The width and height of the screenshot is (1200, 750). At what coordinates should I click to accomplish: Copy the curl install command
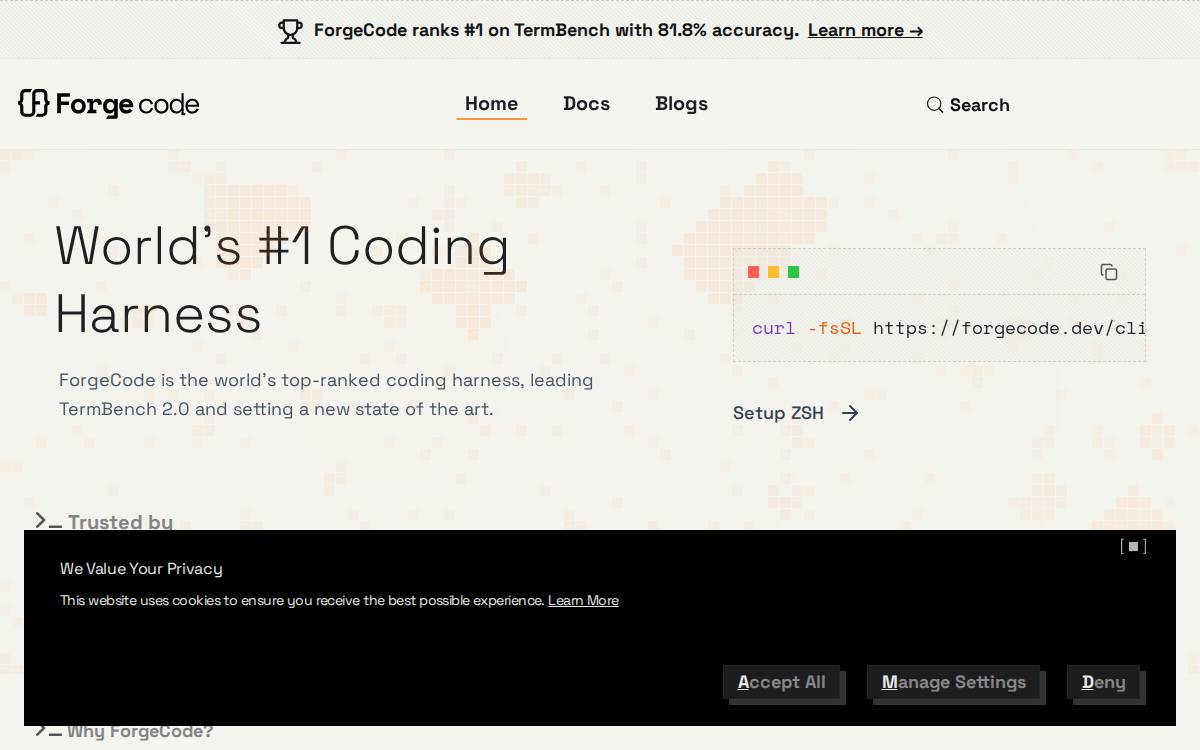1109,272
